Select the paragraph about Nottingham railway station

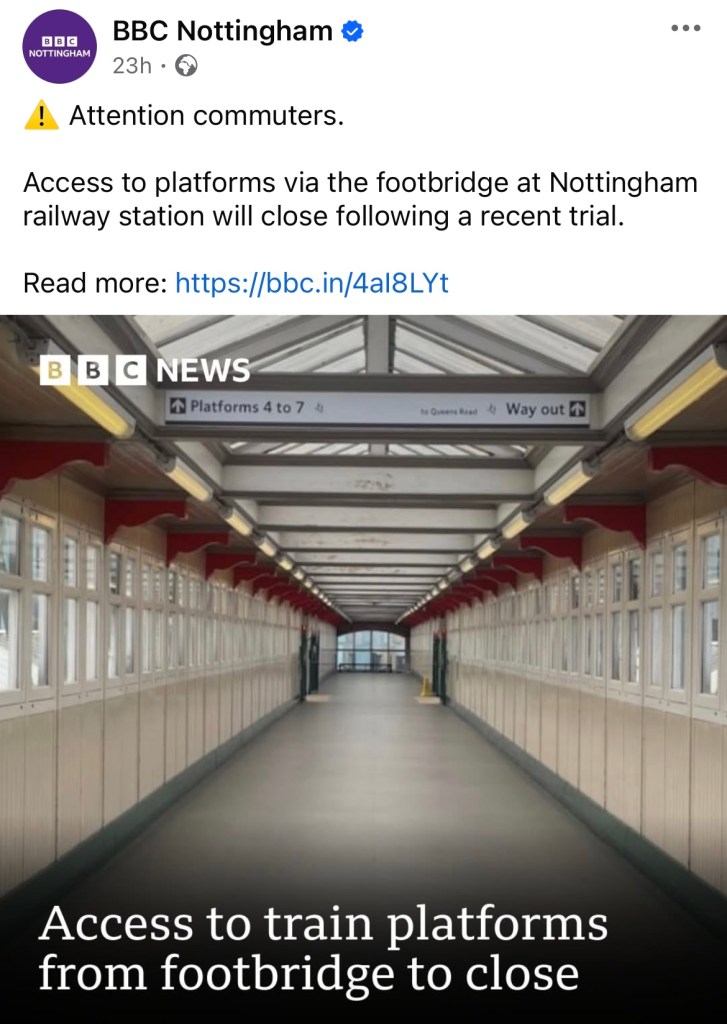(361, 199)
